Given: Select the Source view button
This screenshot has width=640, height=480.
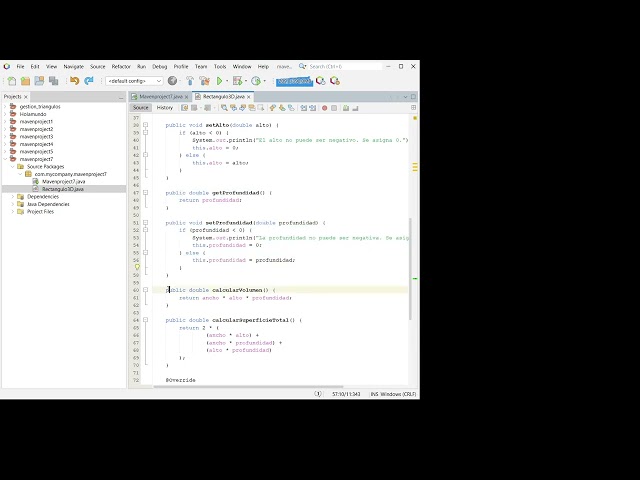Looking at the screenshot, I should point(140,108).
